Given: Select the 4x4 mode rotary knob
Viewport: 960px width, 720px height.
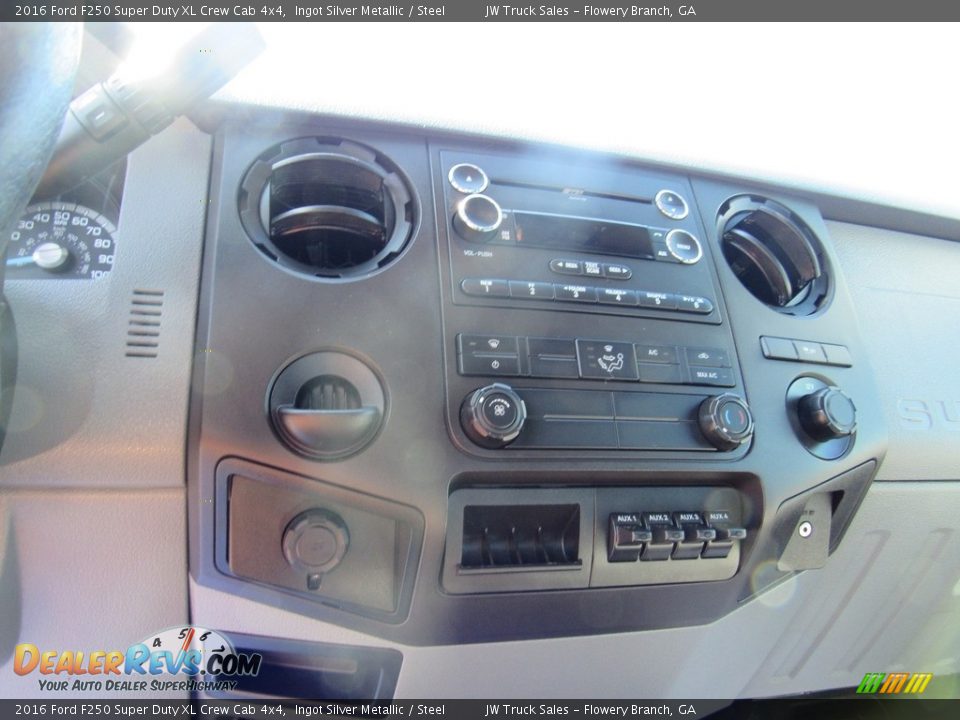Looking at the screenshot, I should coord(826,416).
